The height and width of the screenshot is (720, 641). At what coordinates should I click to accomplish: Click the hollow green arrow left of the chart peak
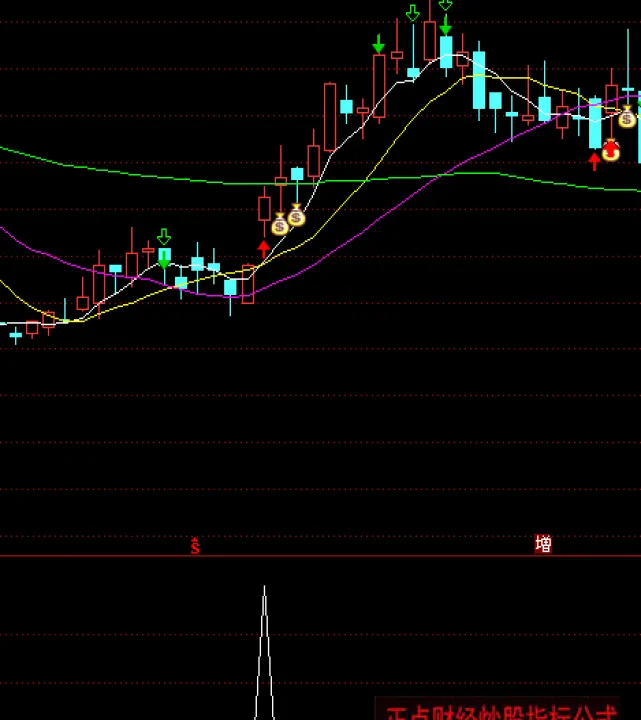tap(412, 13)
